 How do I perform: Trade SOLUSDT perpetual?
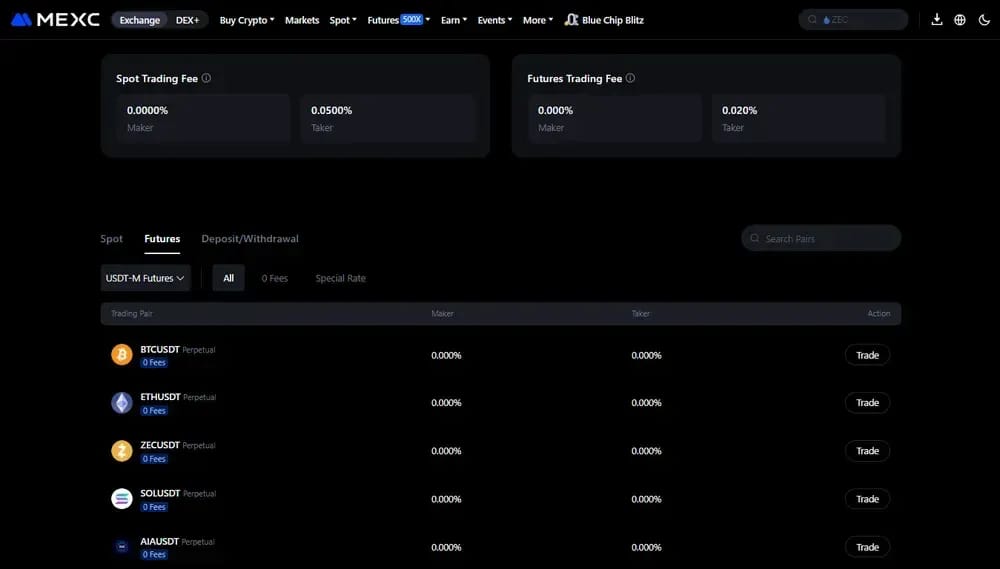point(867,499)
